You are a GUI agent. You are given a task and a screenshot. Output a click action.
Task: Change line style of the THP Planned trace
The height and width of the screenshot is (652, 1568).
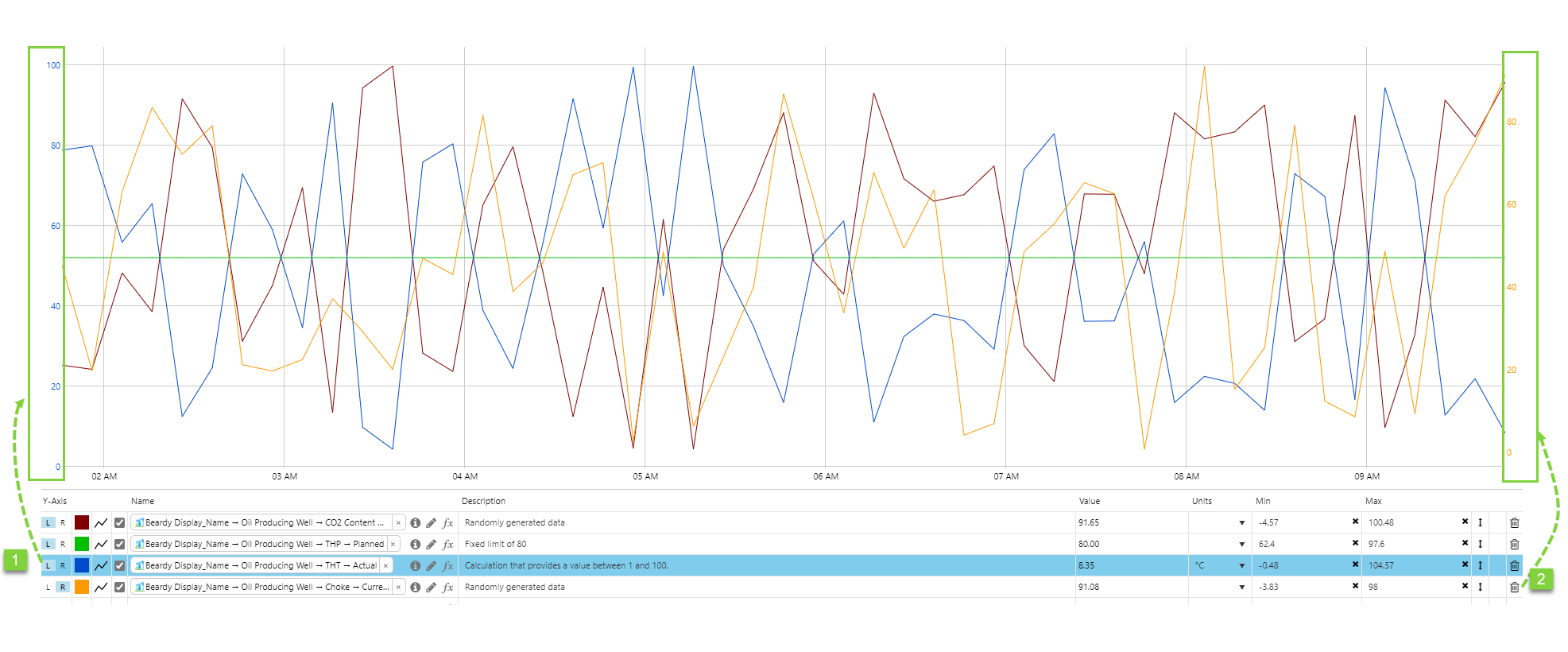click(x=101, y=544)
